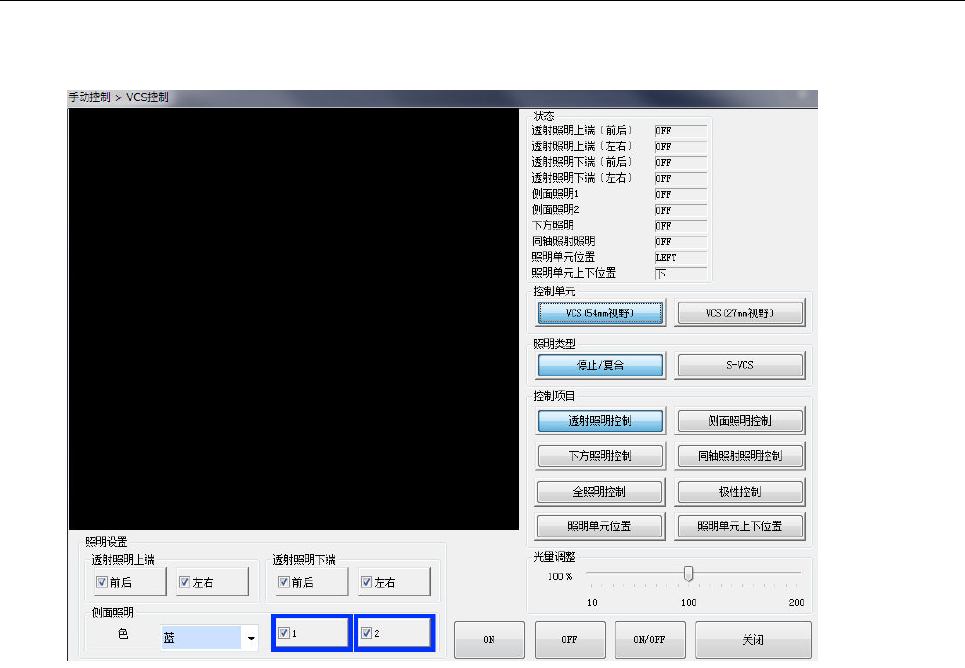Image resolution: width=965 pixels, height=668 pixels.
Task: Click the 侧面照明1 status field
Action: (x=680, y=195)
